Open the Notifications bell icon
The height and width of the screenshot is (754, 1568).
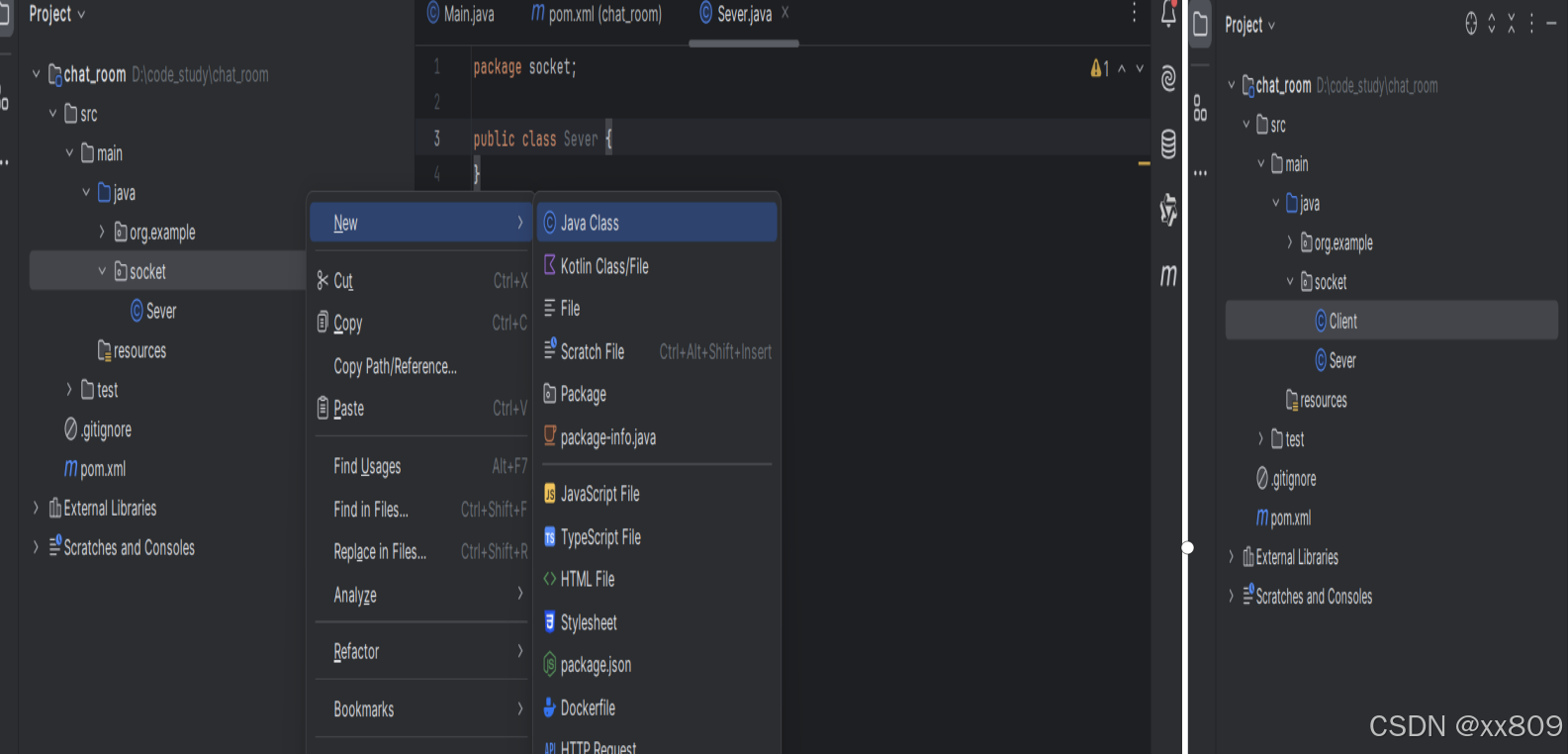pyautogui.click(x=1168, y=14)
